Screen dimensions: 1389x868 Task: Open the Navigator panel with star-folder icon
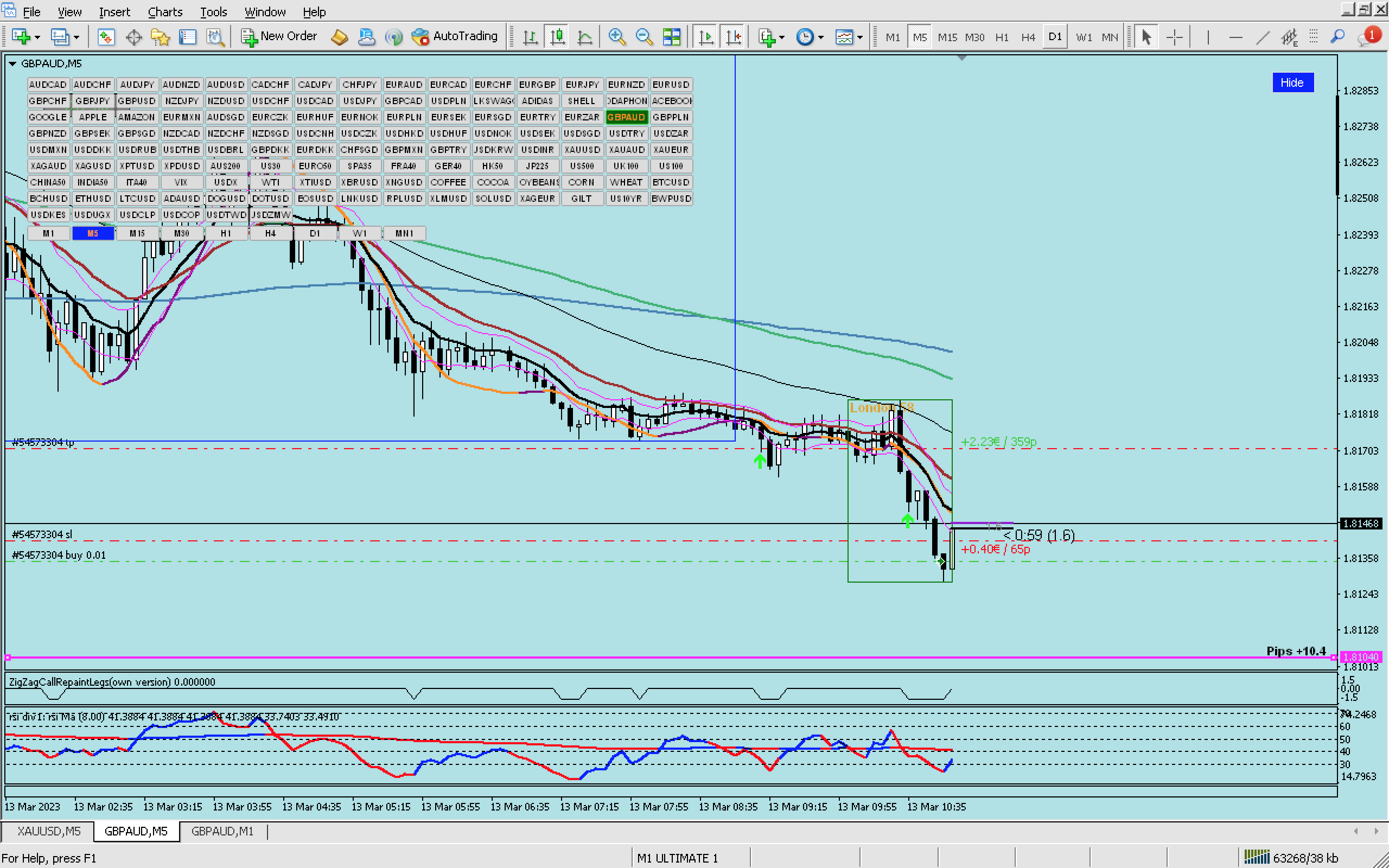click(x=160, y=37)
